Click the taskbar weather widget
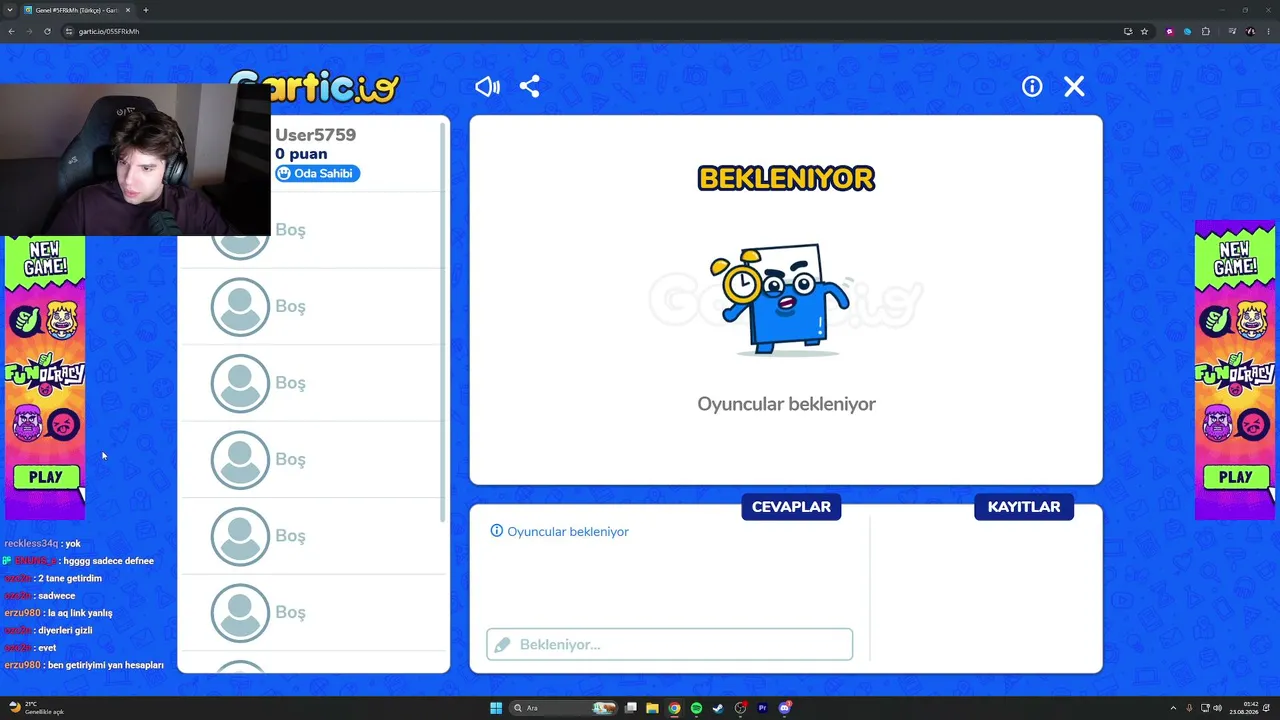 point(36,708)
